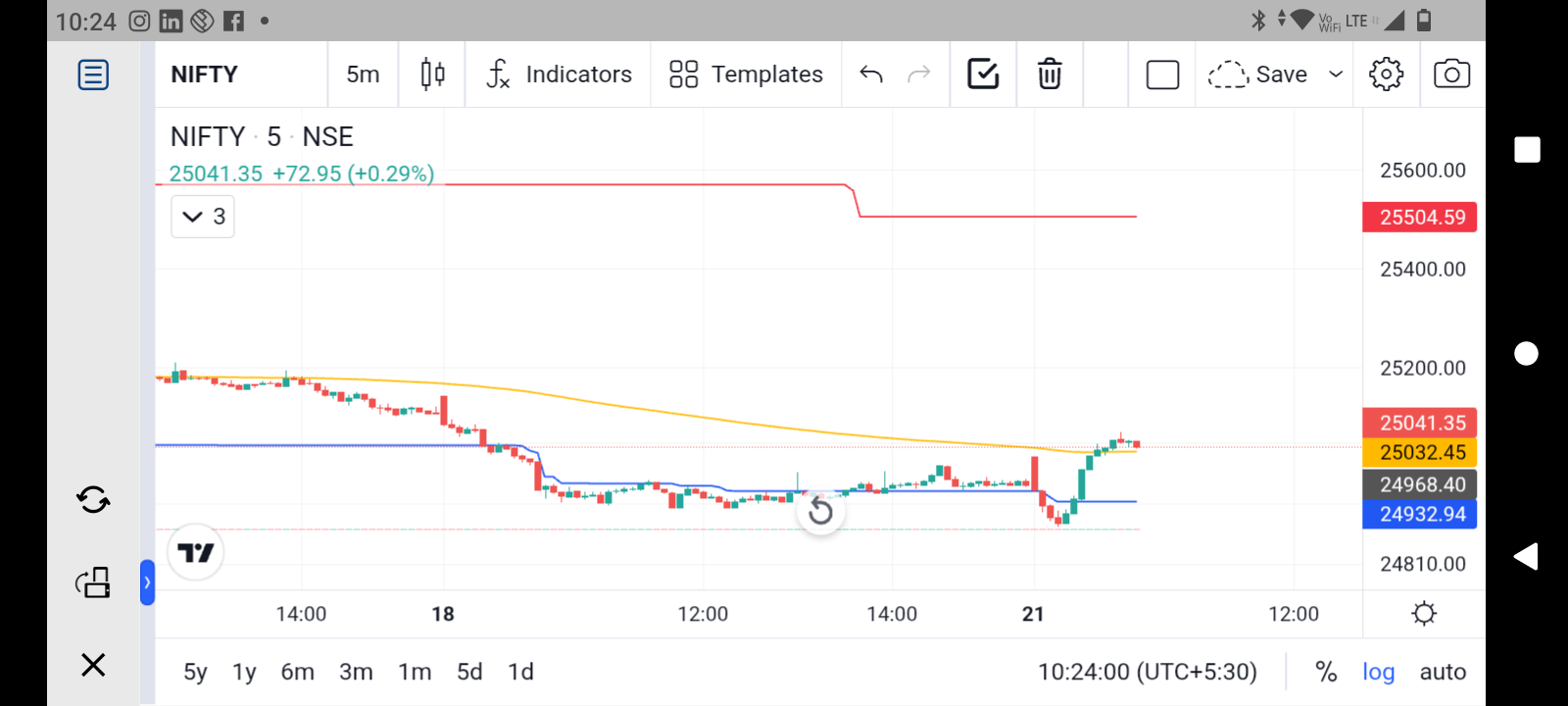The image size is (1568, 706).
Task: Open the timezone clock 10:24:00 (UTC+5:30)
Action: [x=1148, y=672]
